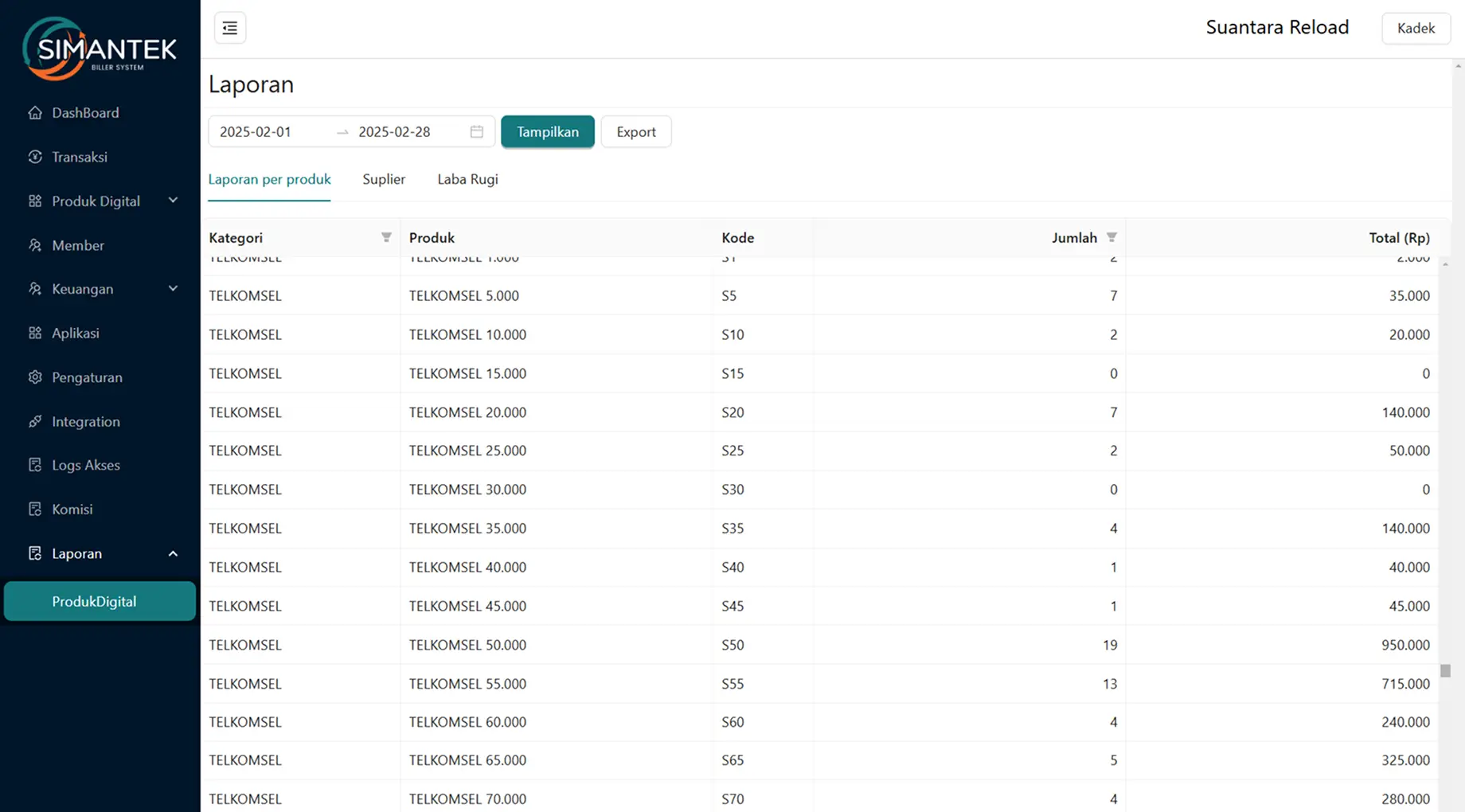This screenshot has width=1465, height=812.
Task: Click the Produk Digital grid icon
Action: pos(35,201)
